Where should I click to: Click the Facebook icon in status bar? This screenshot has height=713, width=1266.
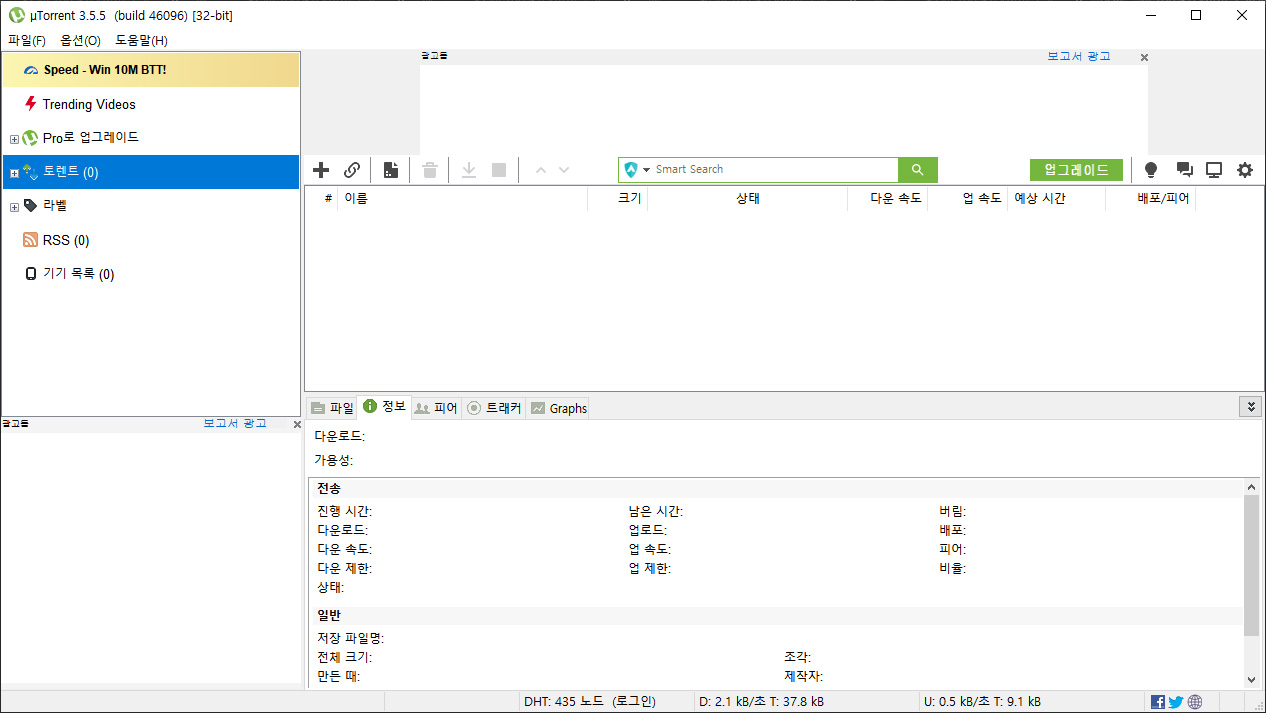[x=1158, y=702]
